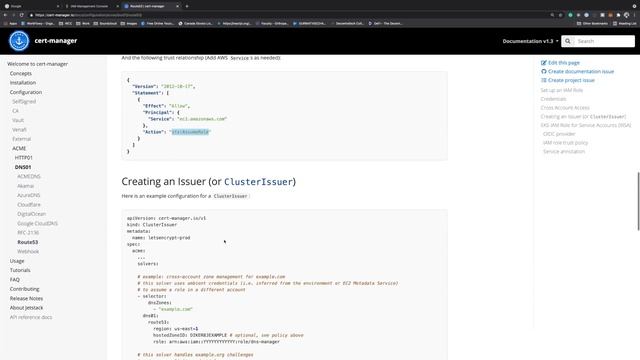Screen dimensions: 640x360
Task: Switch to the Management Console tab
Action: click(91, 6)
